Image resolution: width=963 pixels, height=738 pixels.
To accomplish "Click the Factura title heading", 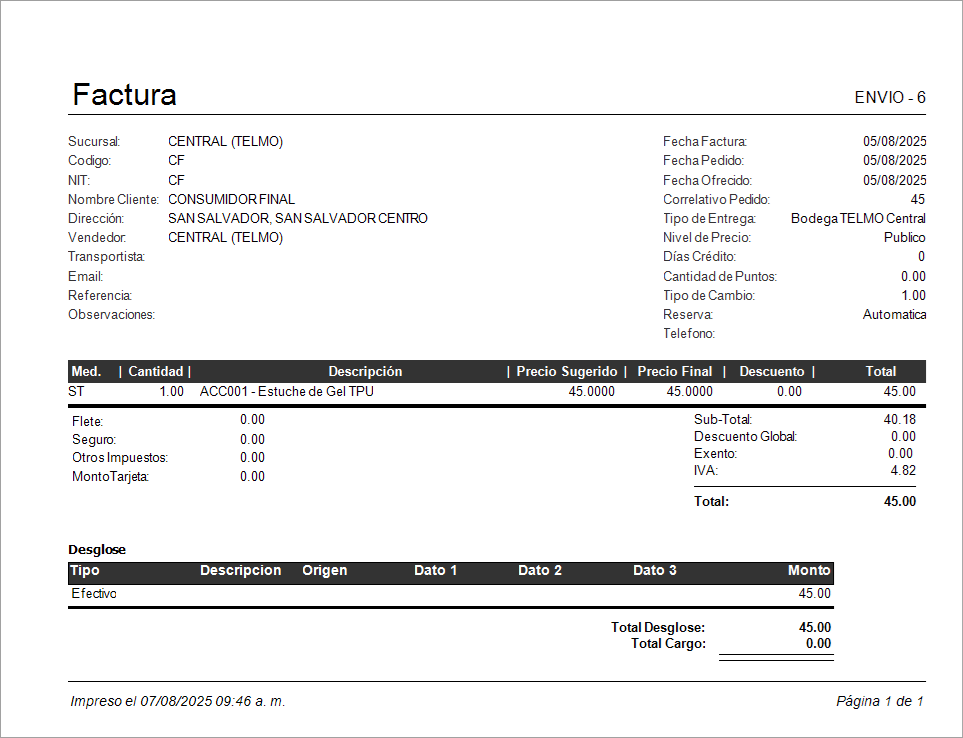I will click(124, 95).
